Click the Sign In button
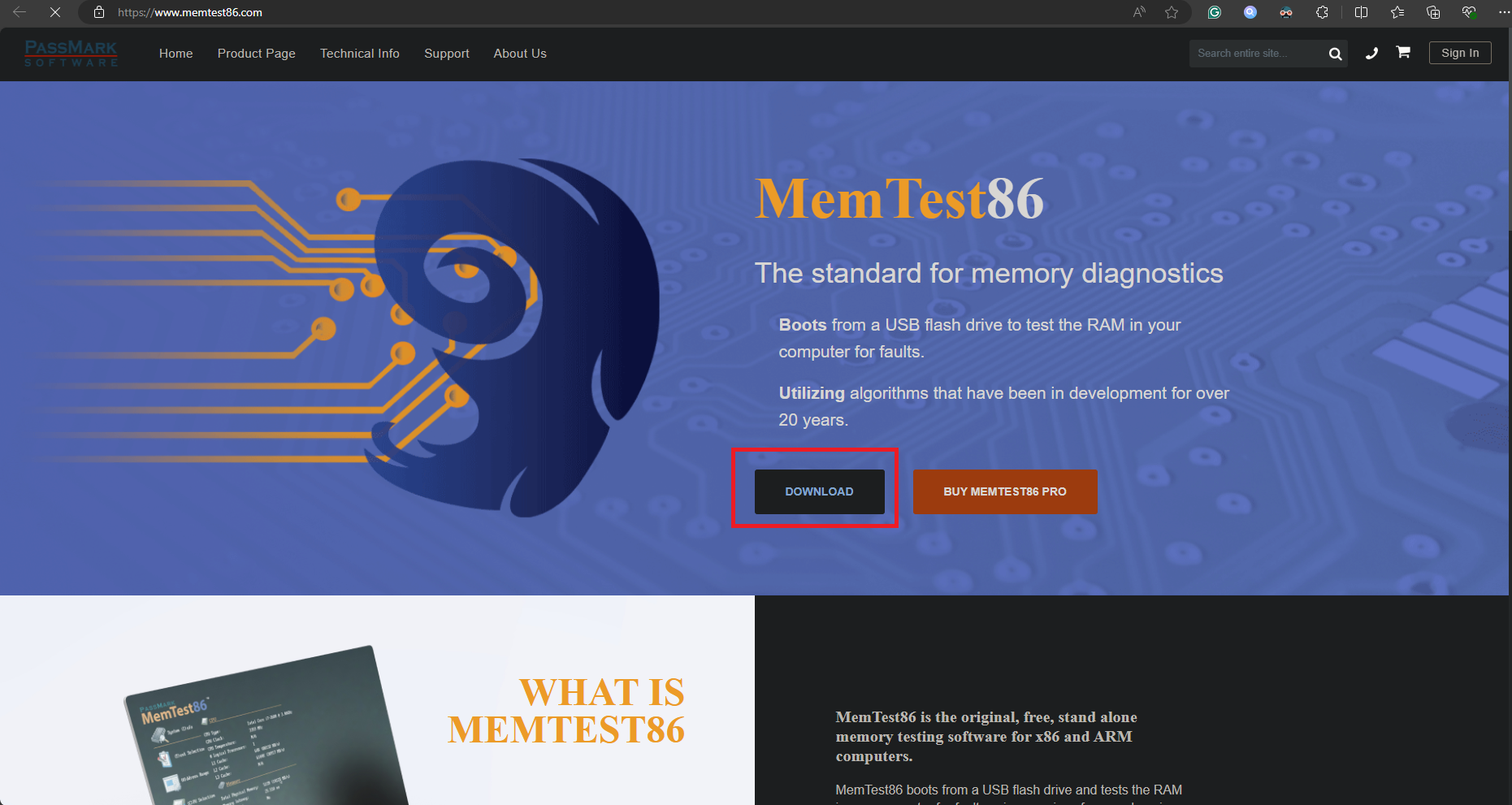The height and width of the screenshot is (805, 1512). click(x=1460, y=53)
